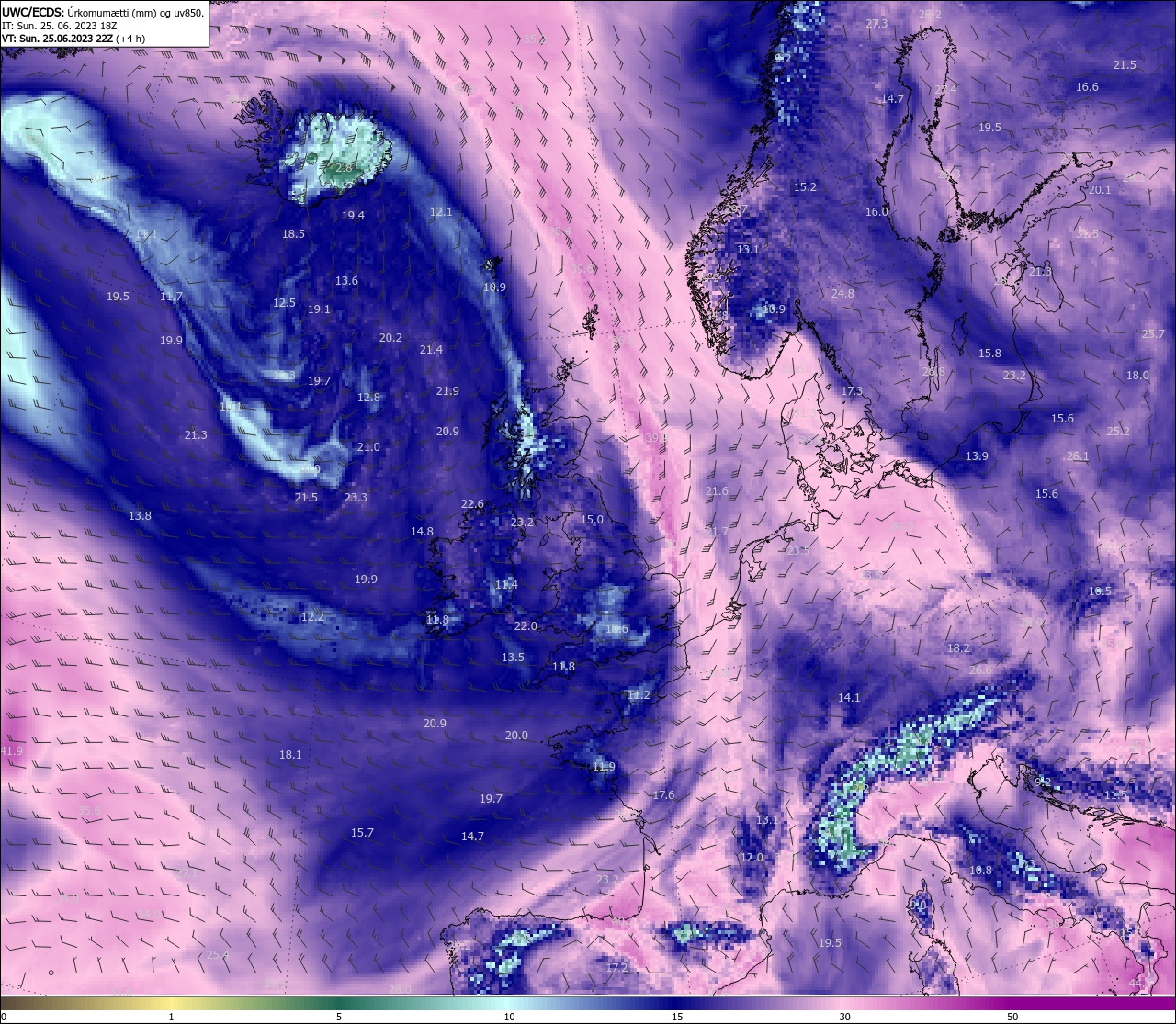Click the 22.6 value near Ireland

[472, 503]
